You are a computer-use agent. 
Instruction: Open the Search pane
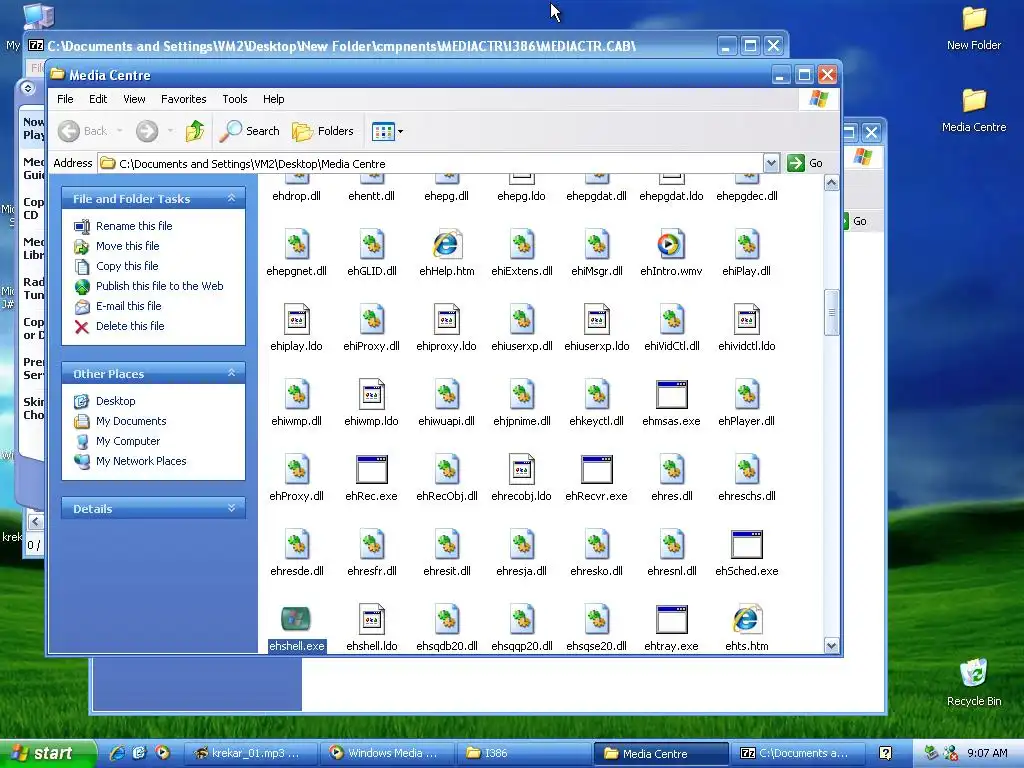249,131
